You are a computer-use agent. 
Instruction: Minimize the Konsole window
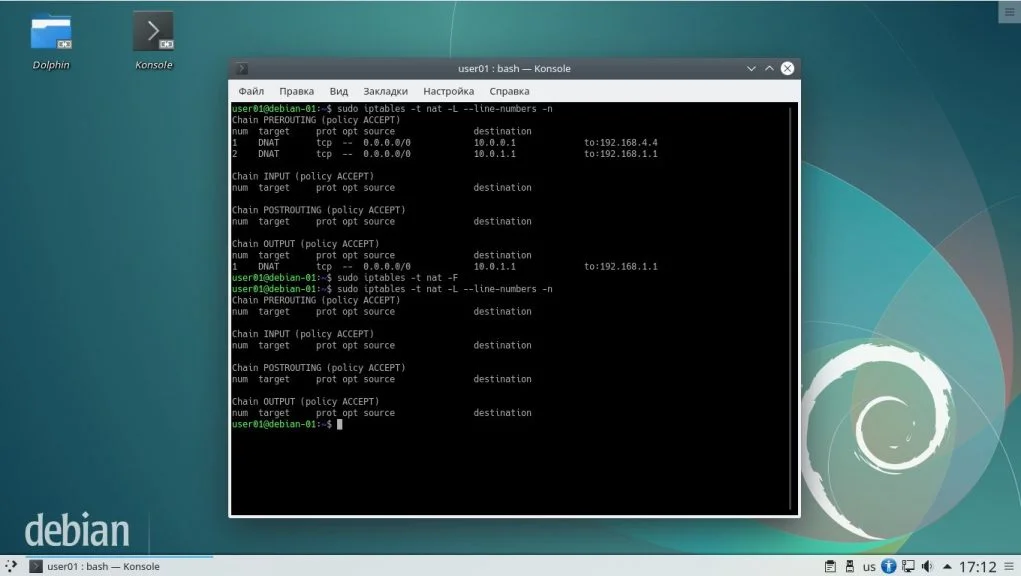pos(751,68)
